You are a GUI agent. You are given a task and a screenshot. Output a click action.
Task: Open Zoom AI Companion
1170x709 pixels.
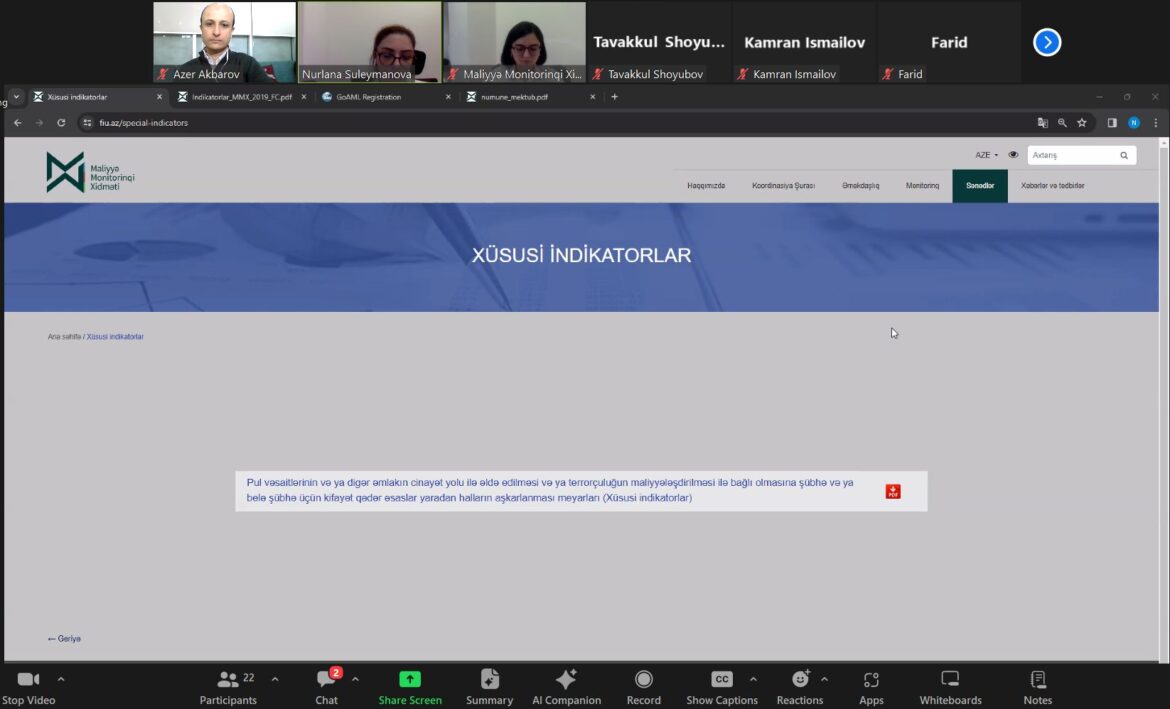[566, 680]
